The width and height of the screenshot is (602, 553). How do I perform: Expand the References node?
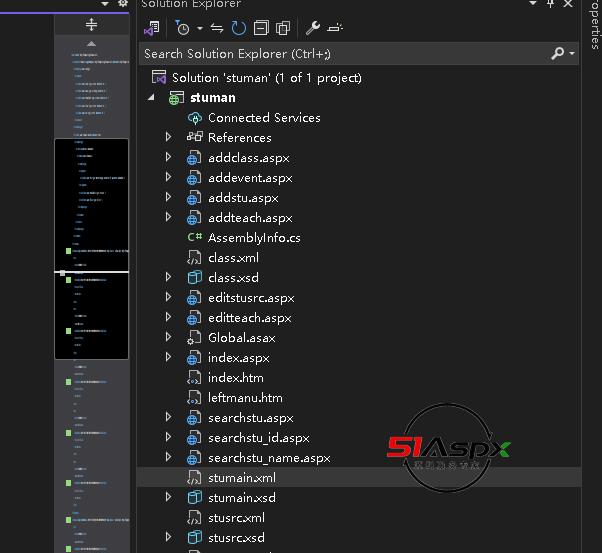click(169, 137)
